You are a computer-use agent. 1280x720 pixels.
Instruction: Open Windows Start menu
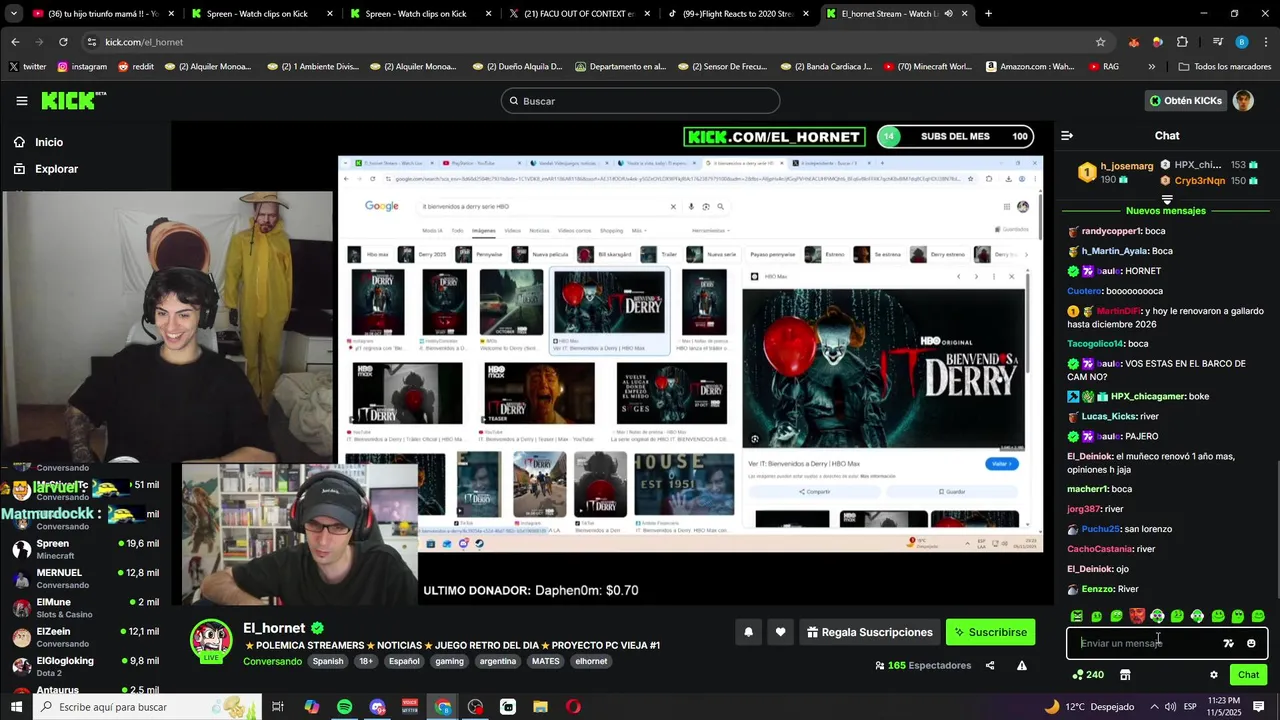16,707
